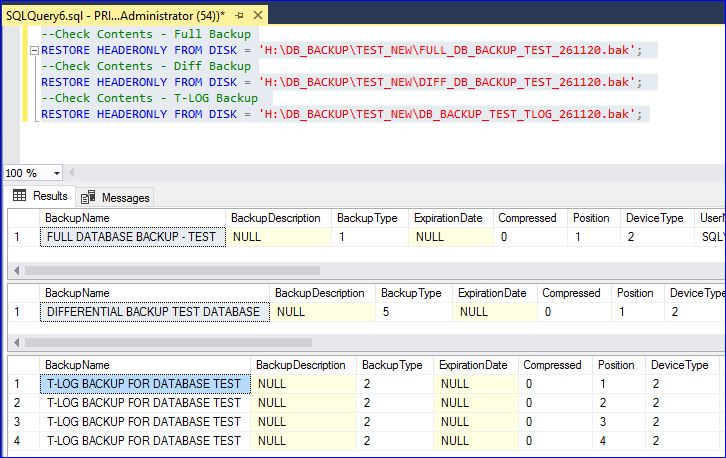
Task: Select the FULL DATABASE BACKUP - TEST cell
Action: pos(131,237)
